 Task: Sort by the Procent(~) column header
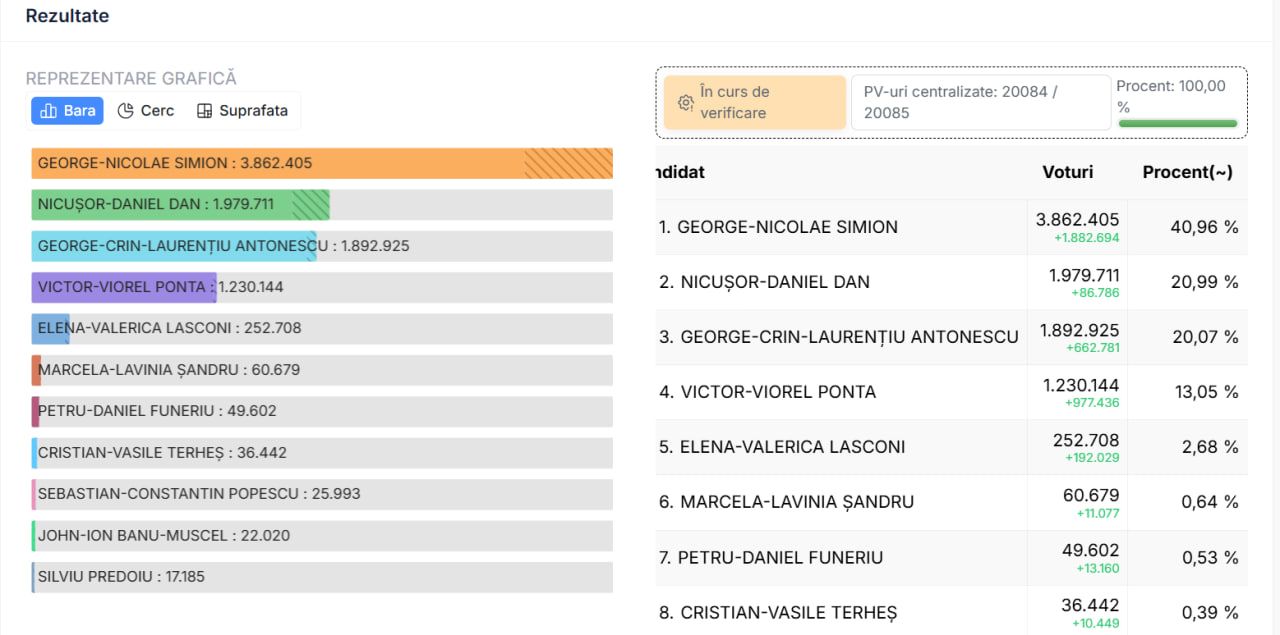click(1187, 172)
